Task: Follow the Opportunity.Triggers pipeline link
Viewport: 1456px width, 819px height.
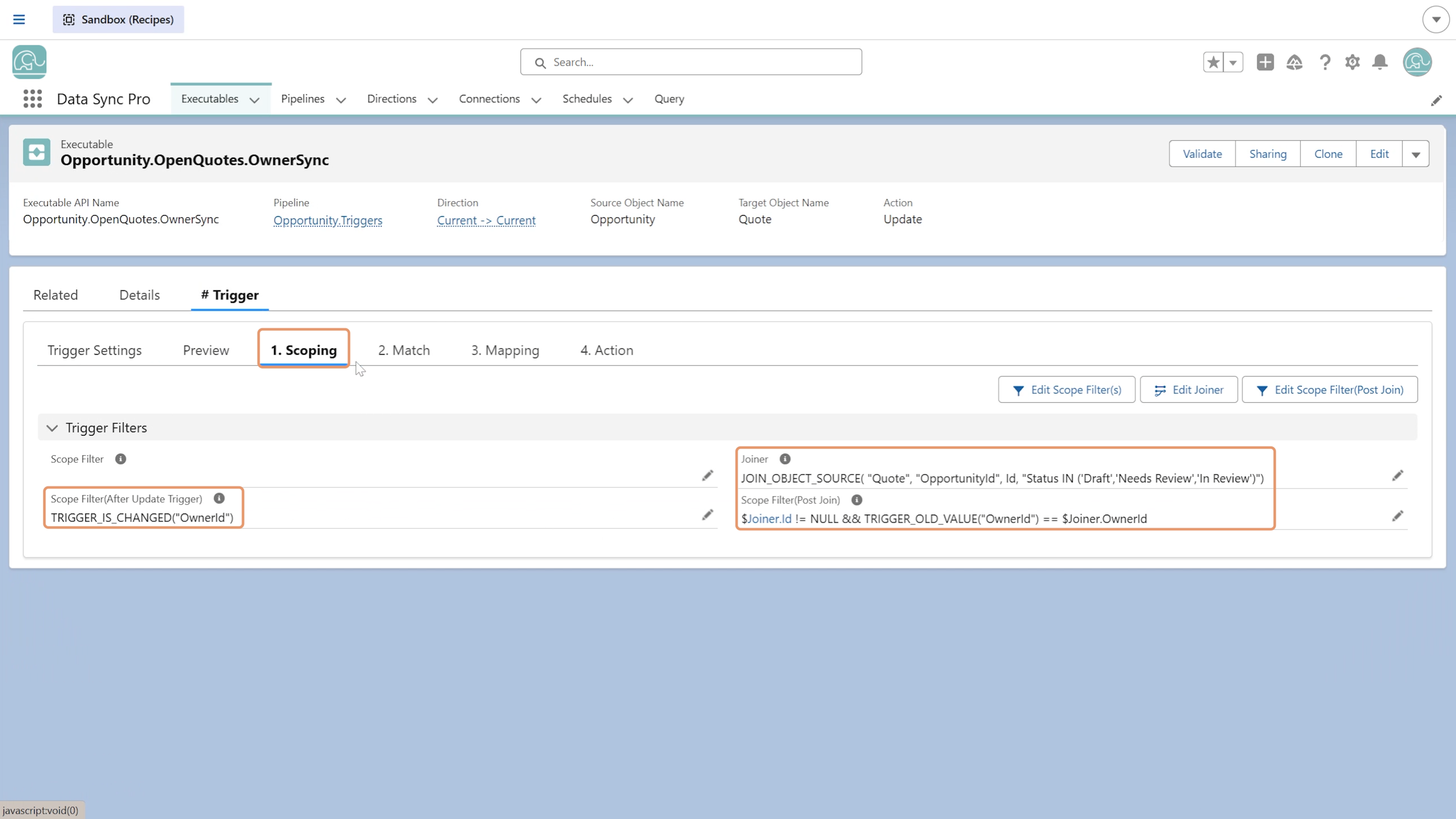Action: [328, 220]
